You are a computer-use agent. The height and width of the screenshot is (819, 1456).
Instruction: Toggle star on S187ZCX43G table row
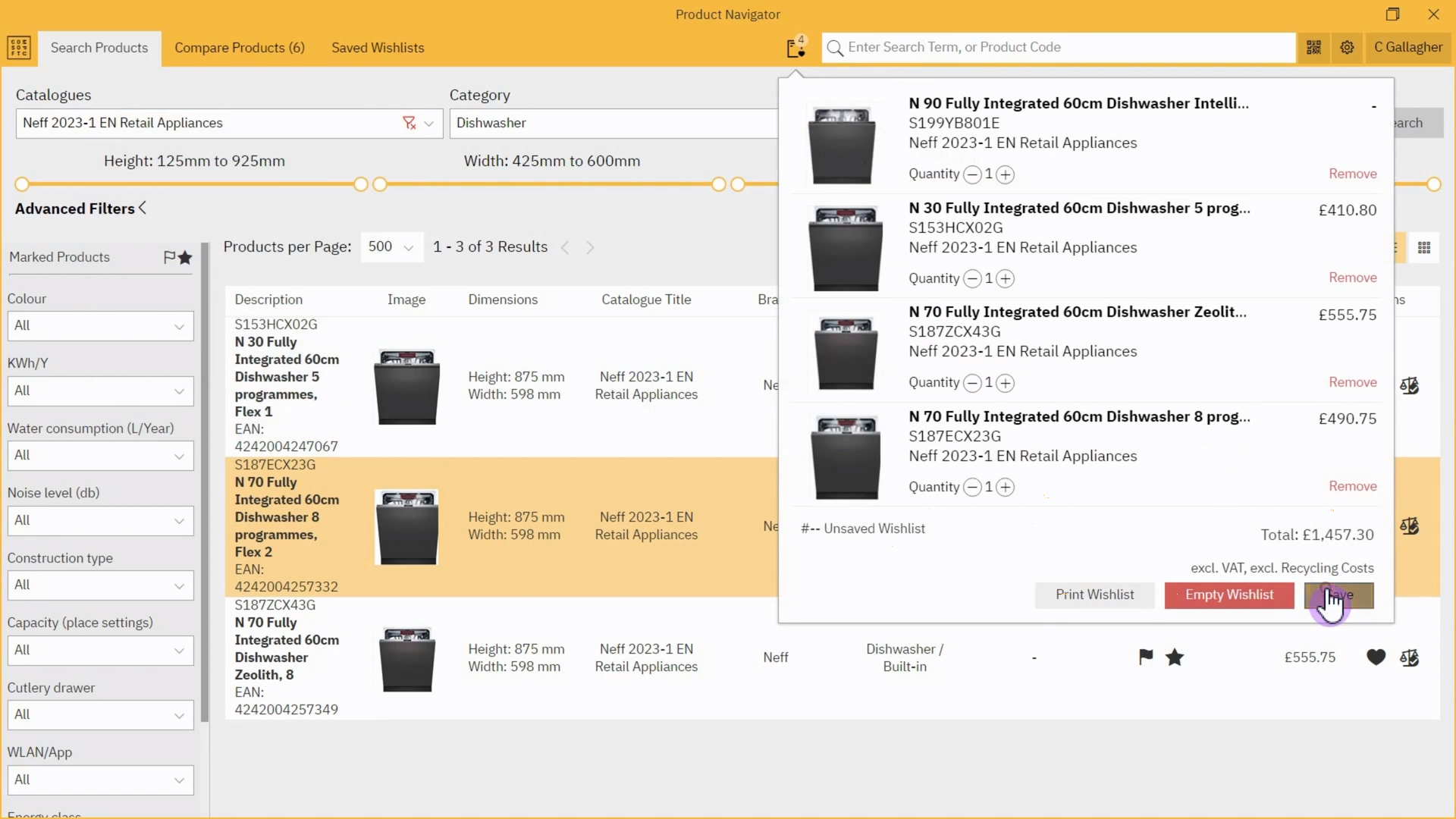point(1175,657)
